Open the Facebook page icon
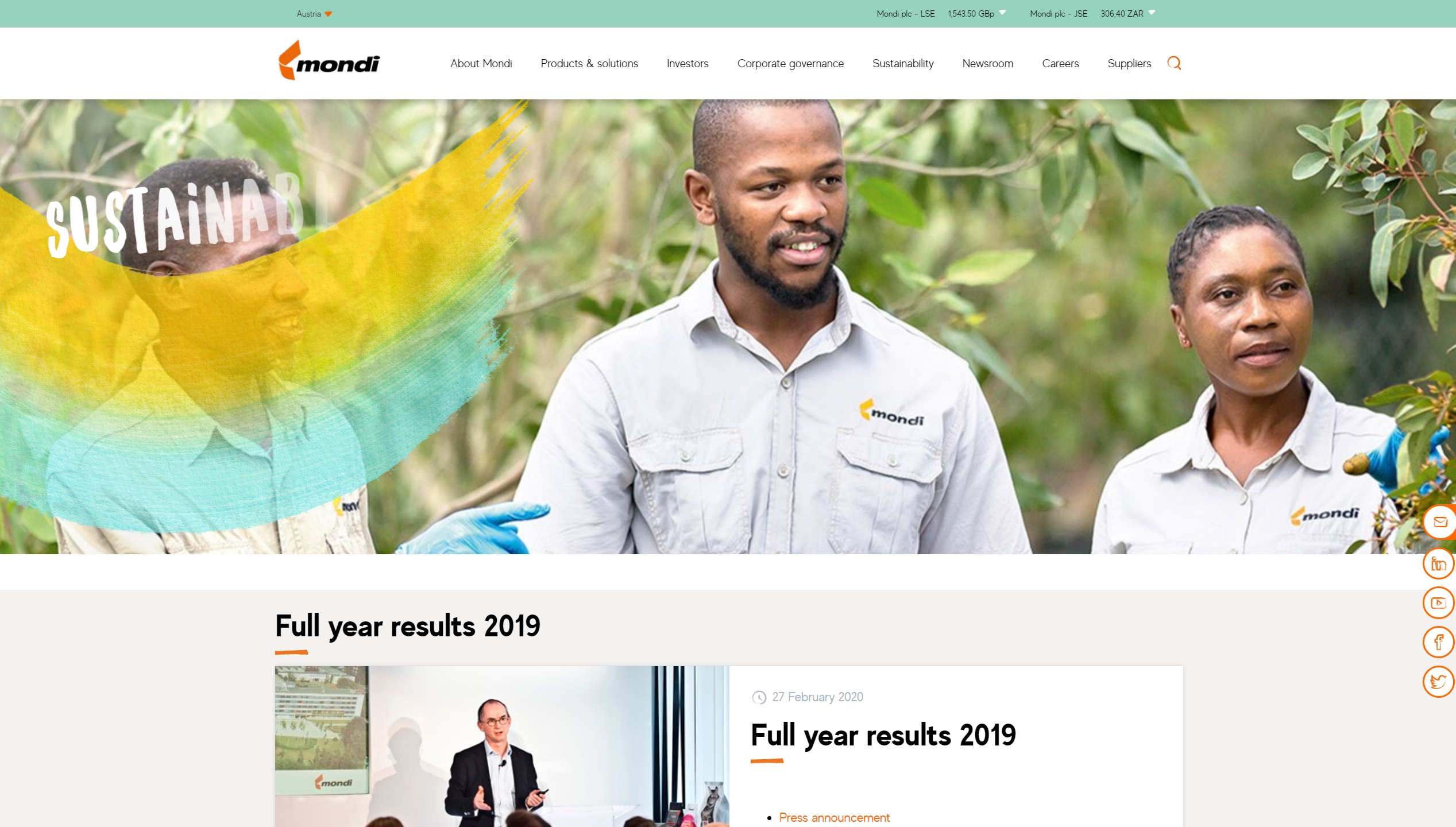Viewport: 1456px width, 827px height. coord(1439,642)
